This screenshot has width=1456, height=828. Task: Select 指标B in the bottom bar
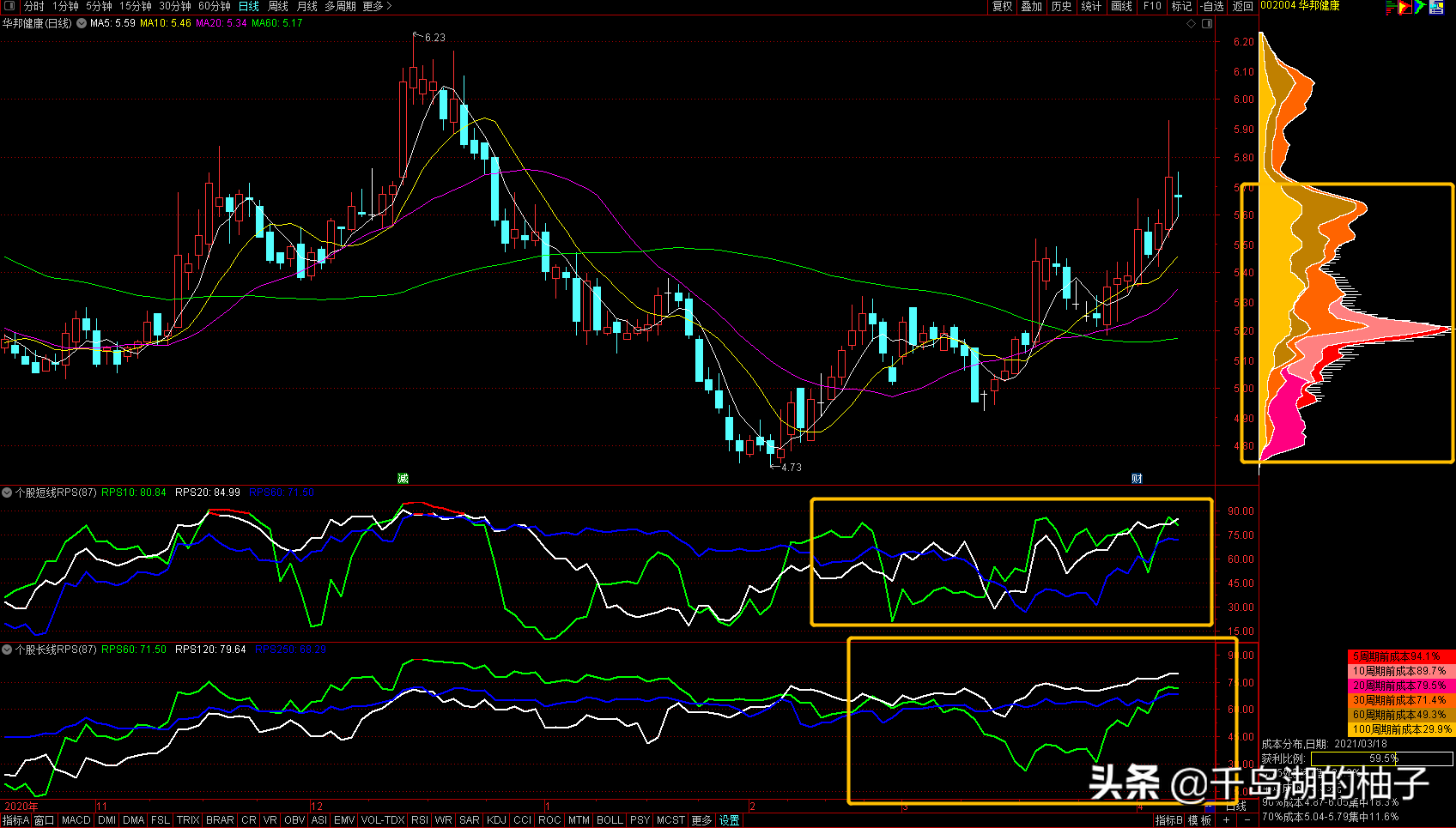[x=1168, y=820]
